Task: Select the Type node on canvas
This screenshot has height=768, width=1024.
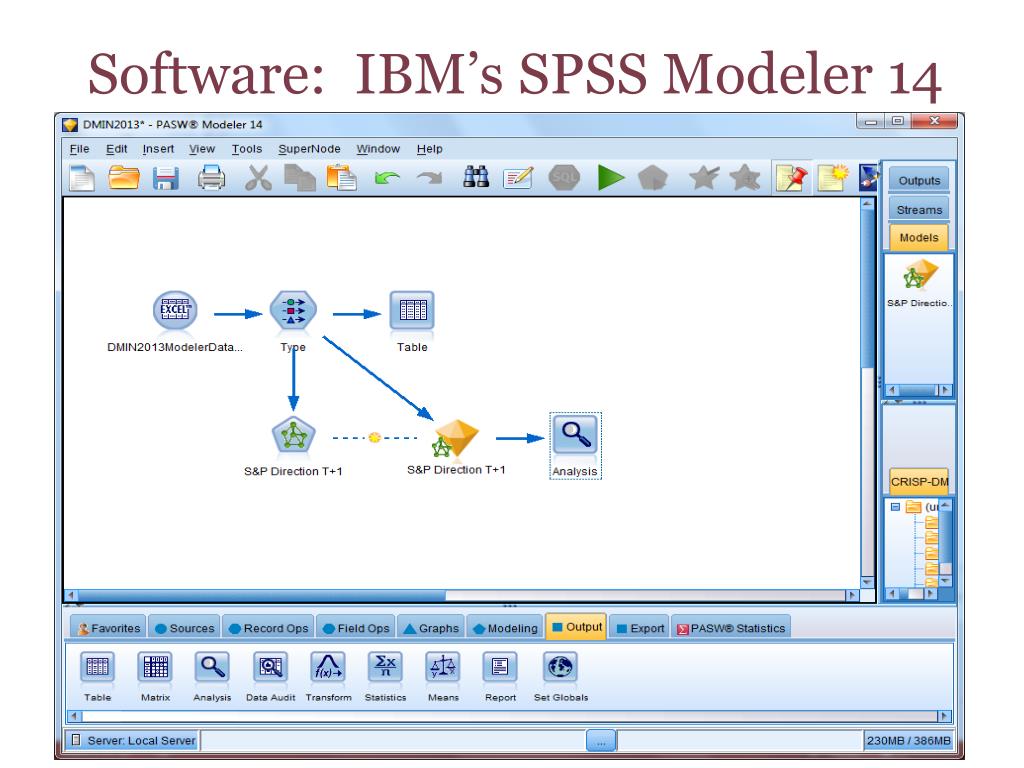Action: tap(293, 310)
